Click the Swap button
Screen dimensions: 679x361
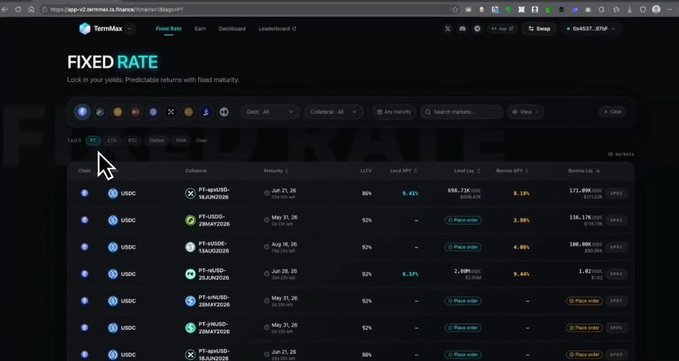tap(539, 29)
